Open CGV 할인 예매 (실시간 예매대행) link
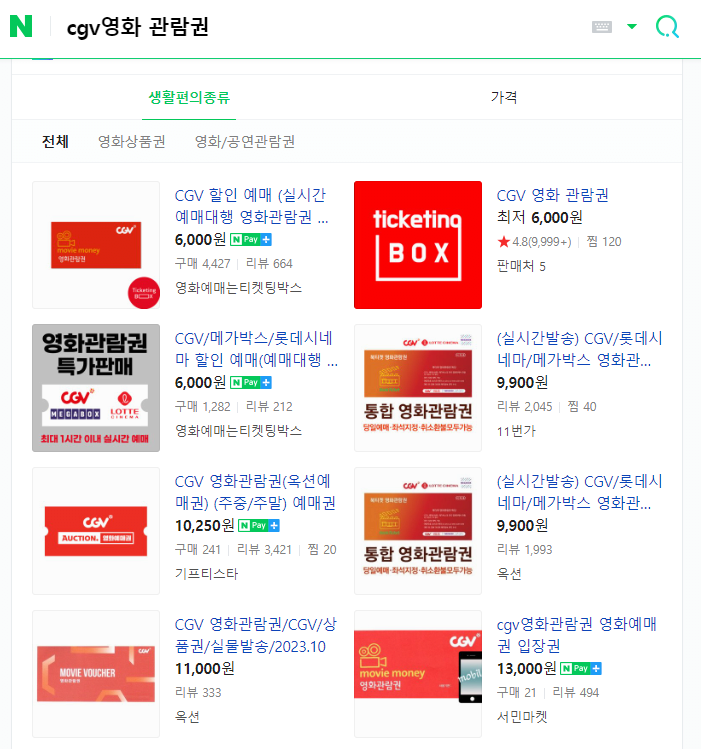Viewport: 701px width, 749px height. (251, 206)
